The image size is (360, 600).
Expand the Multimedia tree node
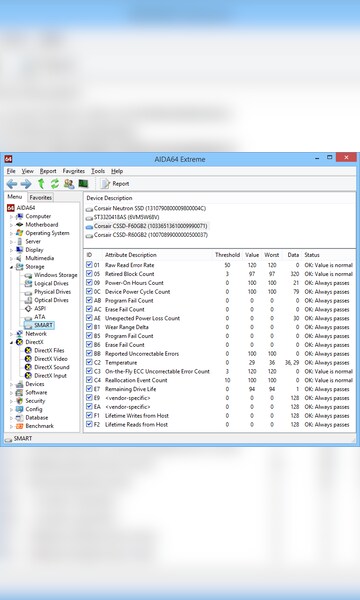(11, 259)
